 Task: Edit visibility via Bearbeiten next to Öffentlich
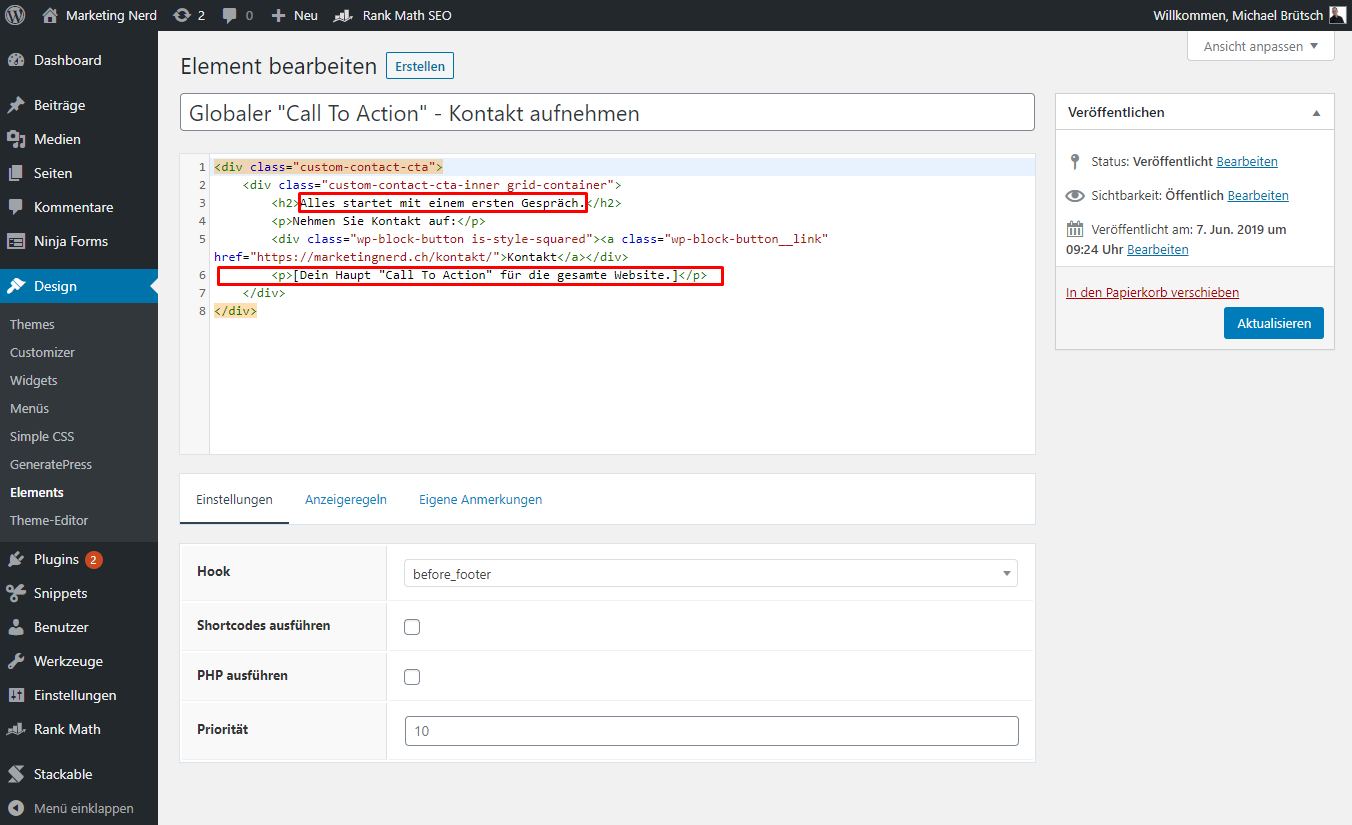tap(1258, 196)
